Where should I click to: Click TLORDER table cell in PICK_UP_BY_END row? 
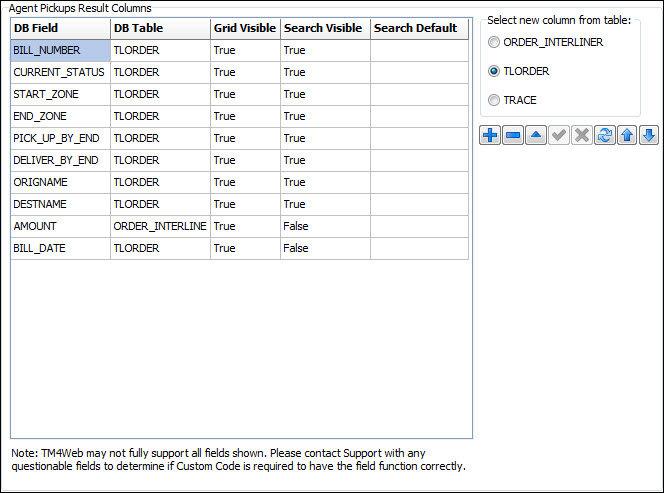160,138
